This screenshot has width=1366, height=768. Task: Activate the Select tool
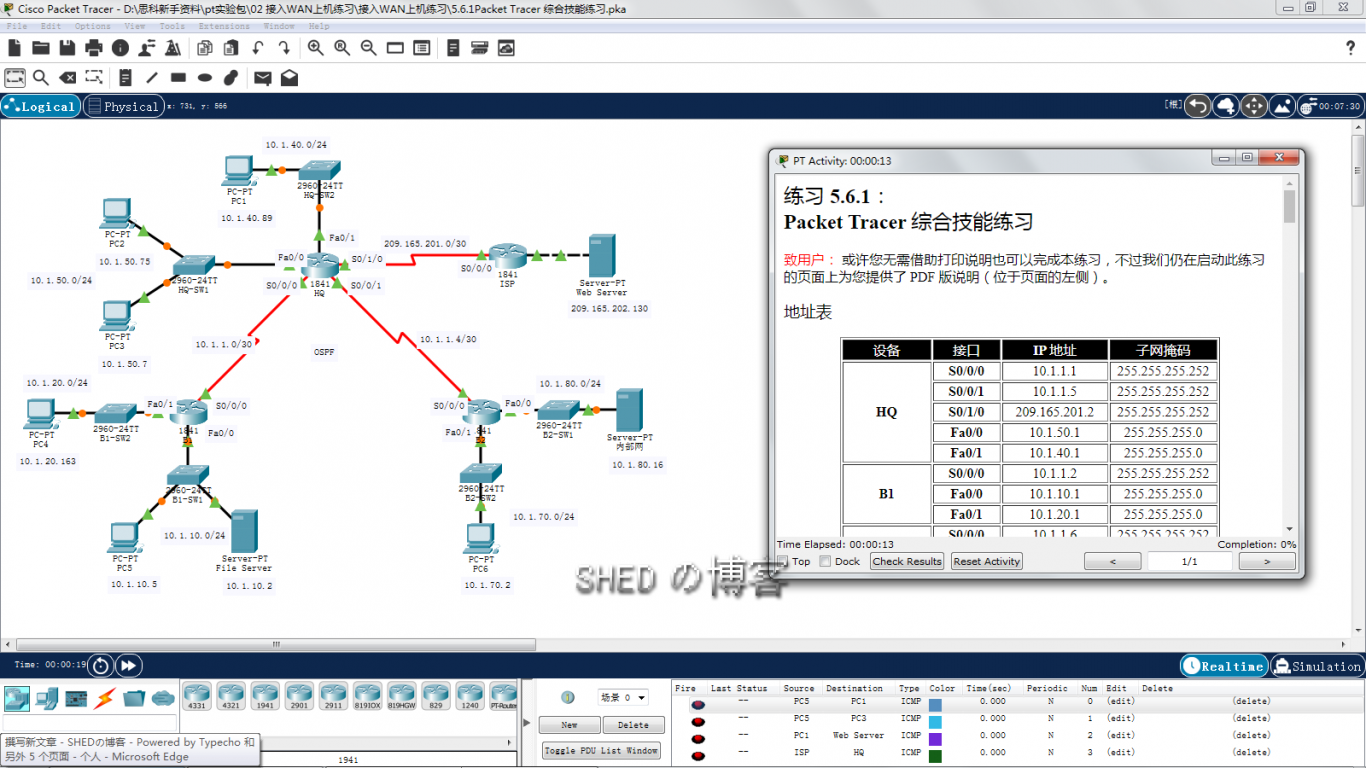(14, 77)
